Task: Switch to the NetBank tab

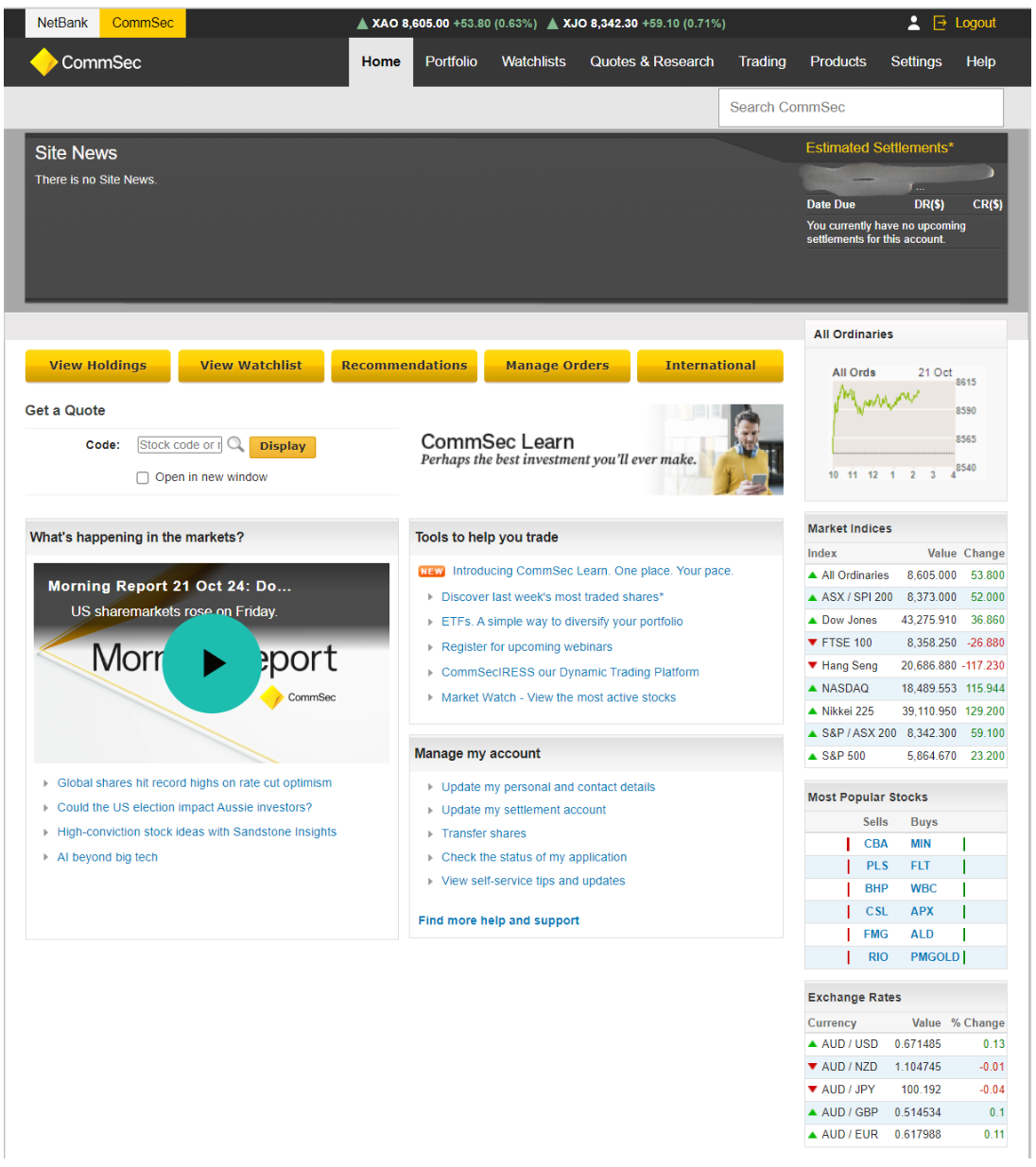Action: [x=62, y=23]
